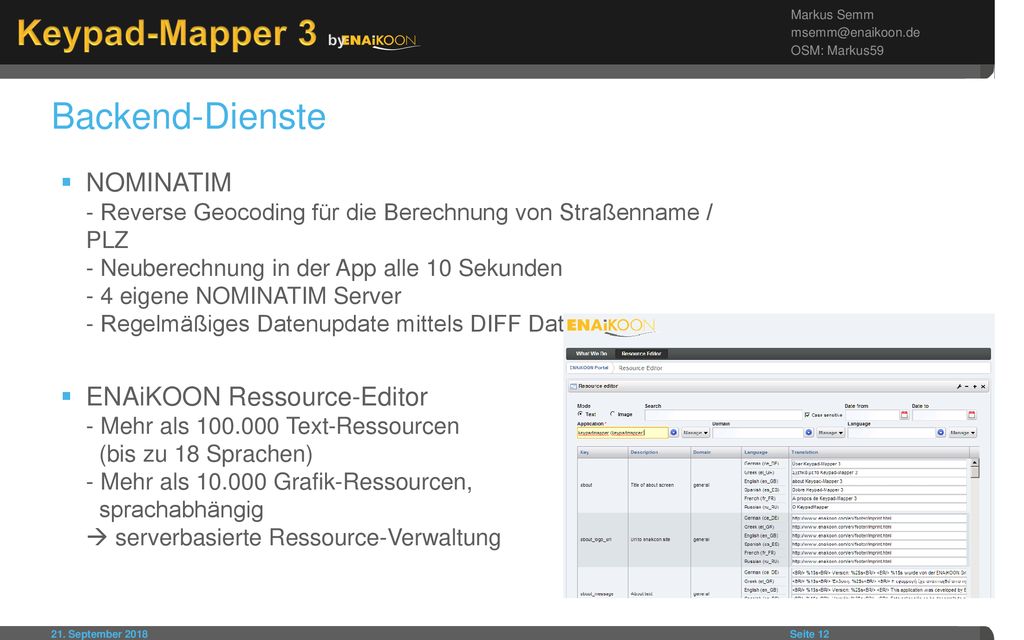
Task: Click the Backend-Dienste heading
Action: (x=189, y=117)
